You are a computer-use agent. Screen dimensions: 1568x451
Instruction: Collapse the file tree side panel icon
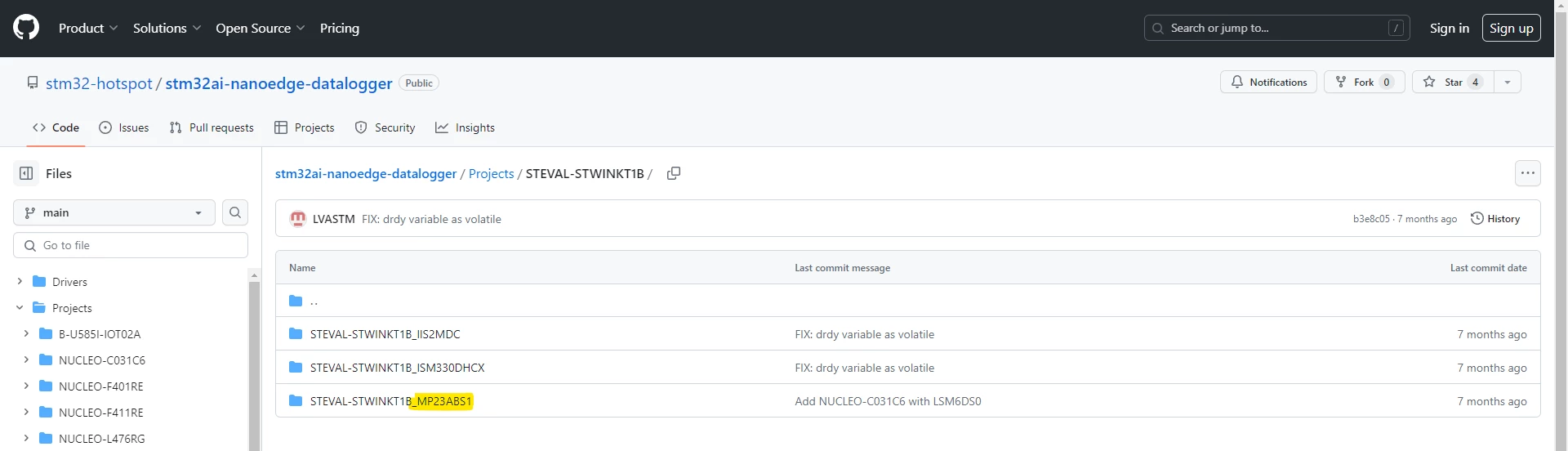click(x=26, y=173)
